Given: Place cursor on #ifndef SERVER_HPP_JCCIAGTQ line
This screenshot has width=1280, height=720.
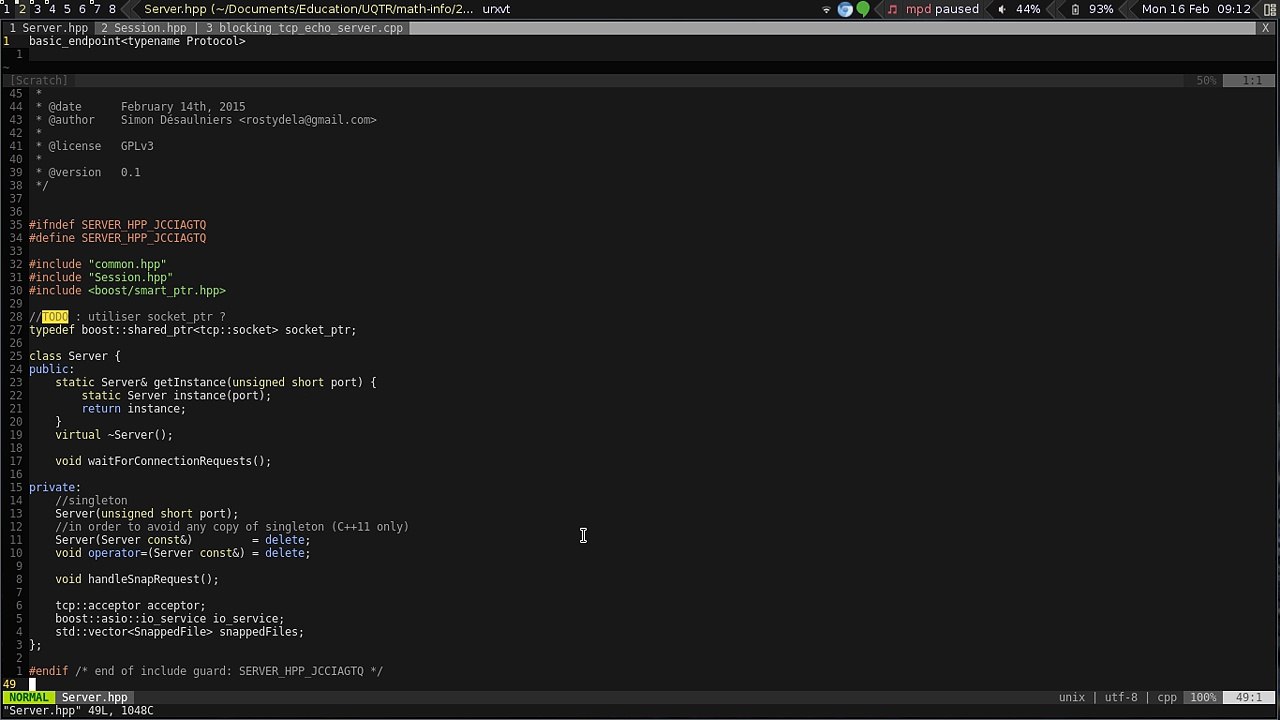Looking at the screenshot, I should [117, 225].
